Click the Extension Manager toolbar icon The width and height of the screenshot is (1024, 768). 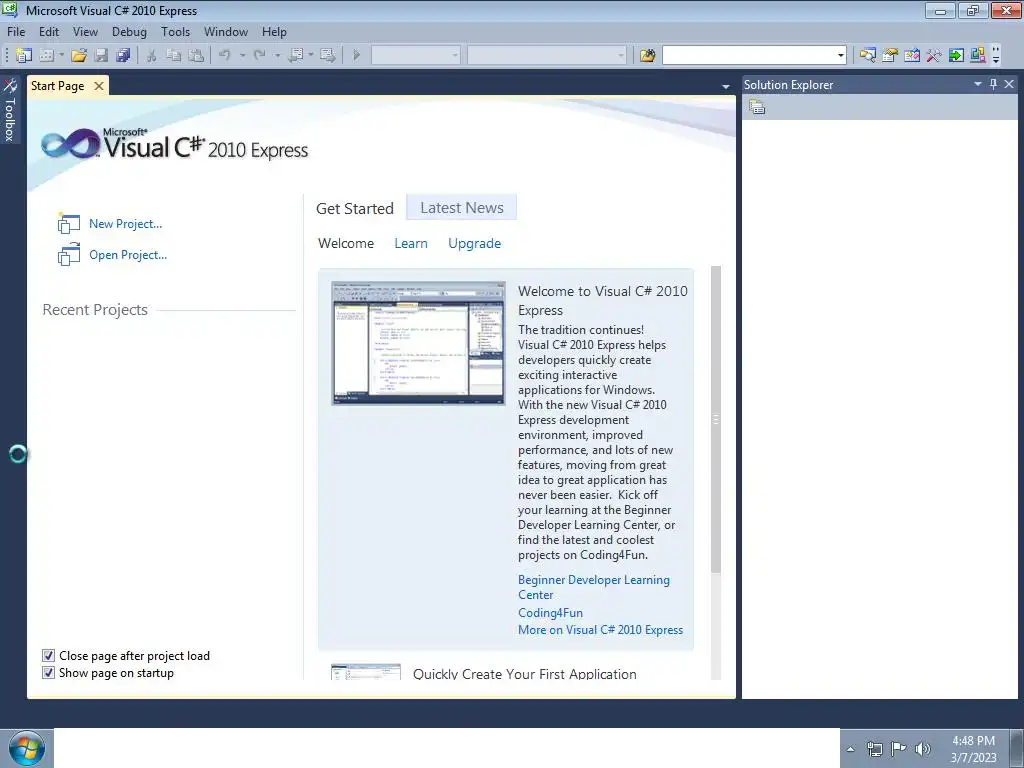(978, 56)
